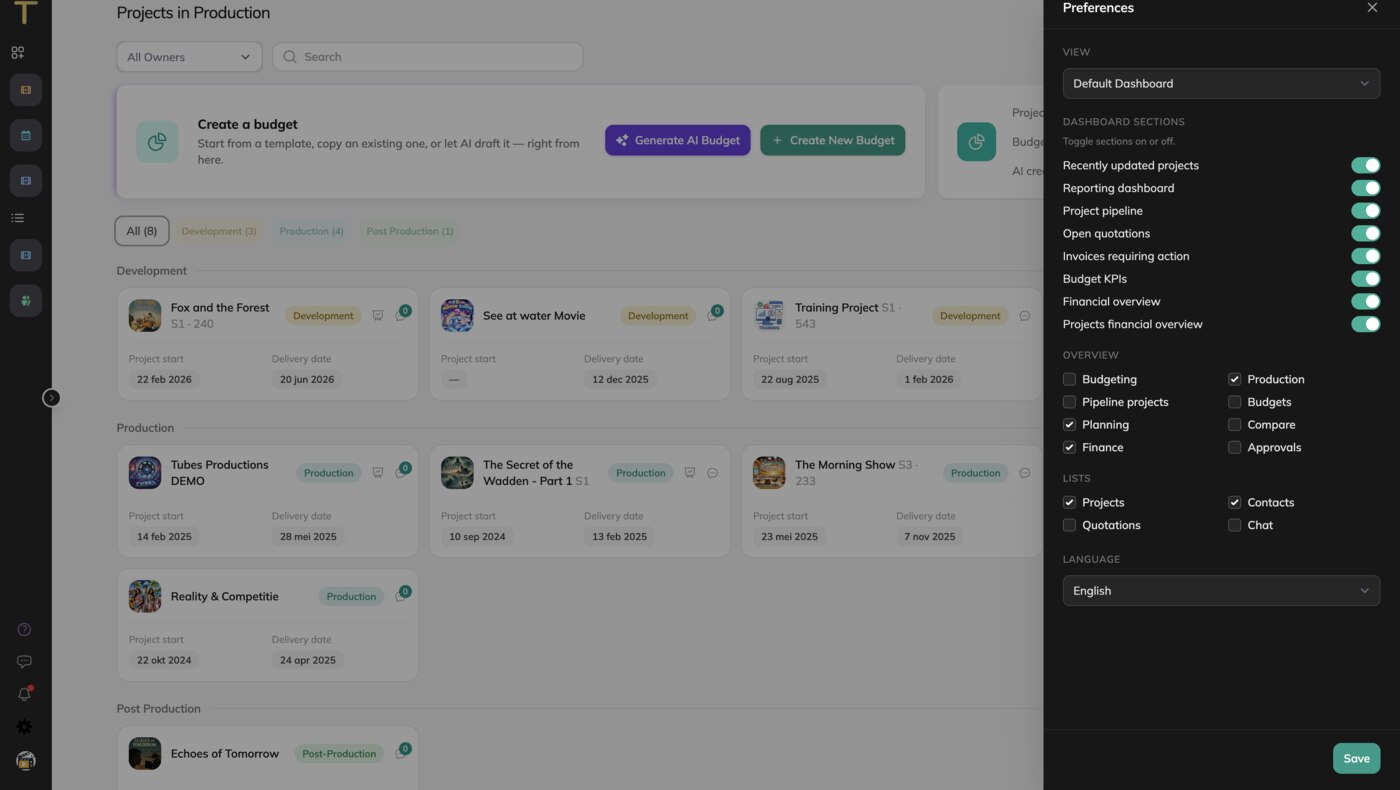Open the settings gear icon
1400x790 pixels.
pyautogui.click(x=25, y=727)
